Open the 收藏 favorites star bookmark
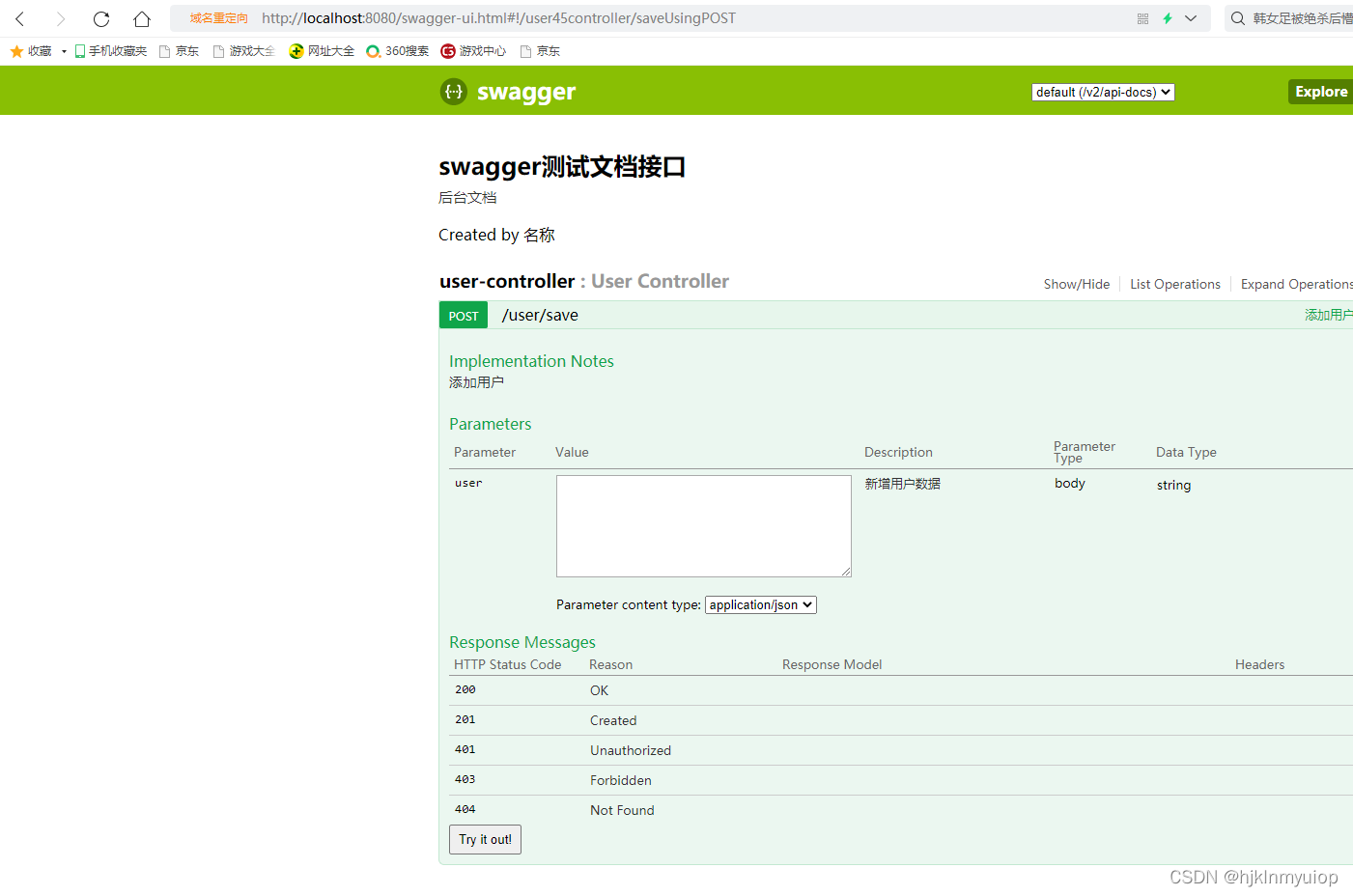Image resolution: width=1353 pixels, height=896 pixels. [31, 51]
